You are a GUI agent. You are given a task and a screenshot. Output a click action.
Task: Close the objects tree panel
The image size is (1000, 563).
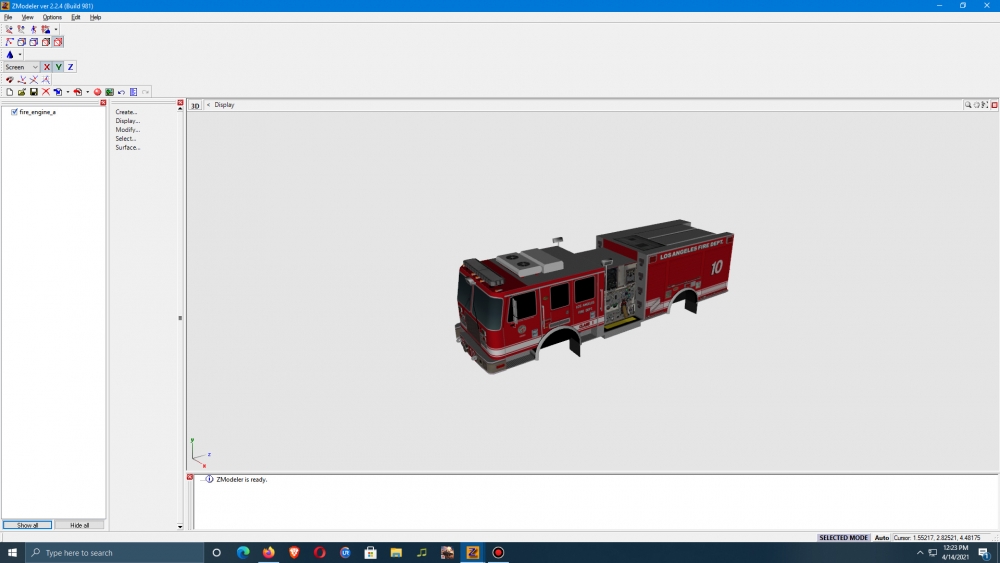pos(103,103)
